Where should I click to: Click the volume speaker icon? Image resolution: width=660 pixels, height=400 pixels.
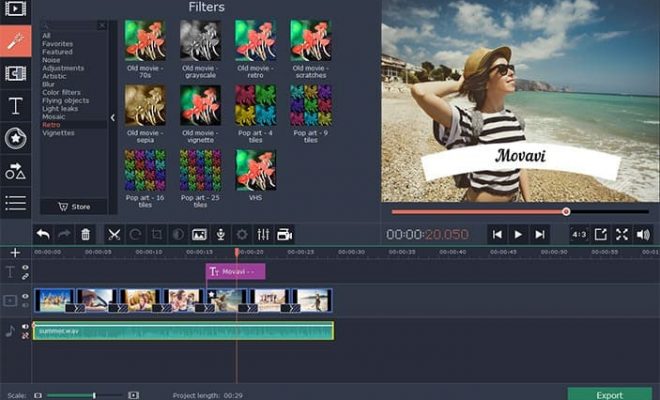pos(643,234)
